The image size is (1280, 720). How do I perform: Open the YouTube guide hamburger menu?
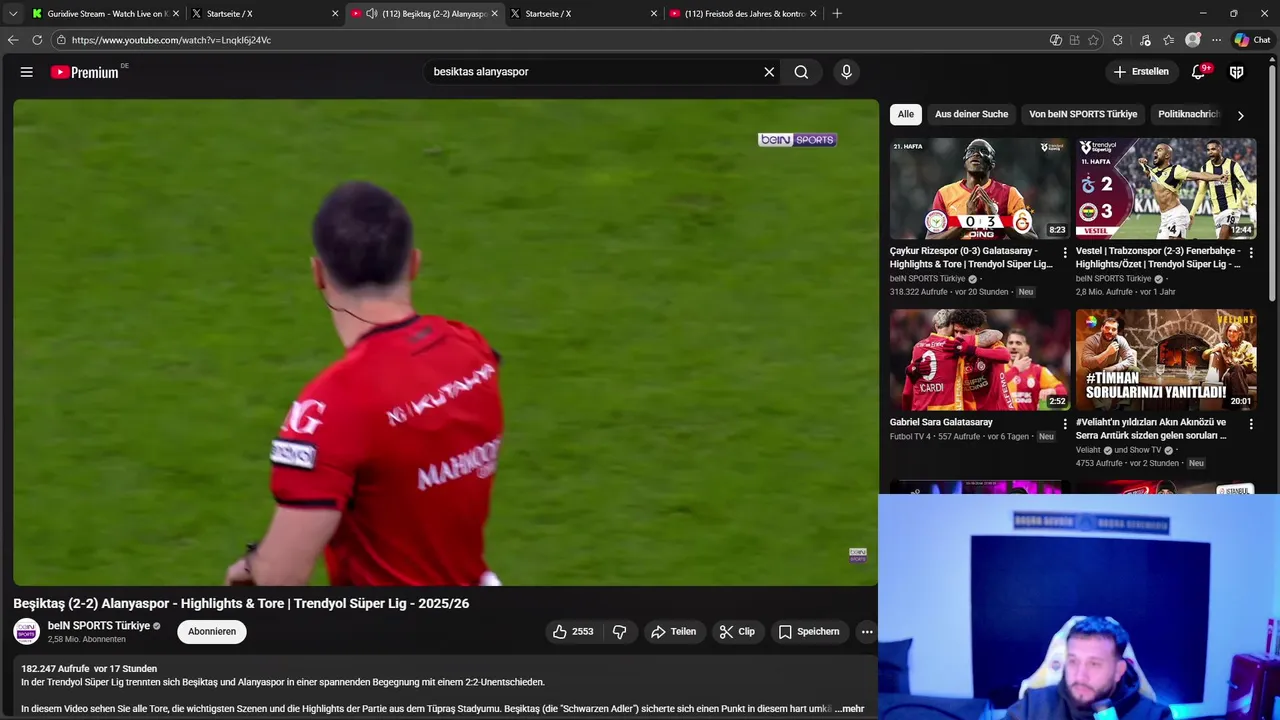[x=27, y=72]
